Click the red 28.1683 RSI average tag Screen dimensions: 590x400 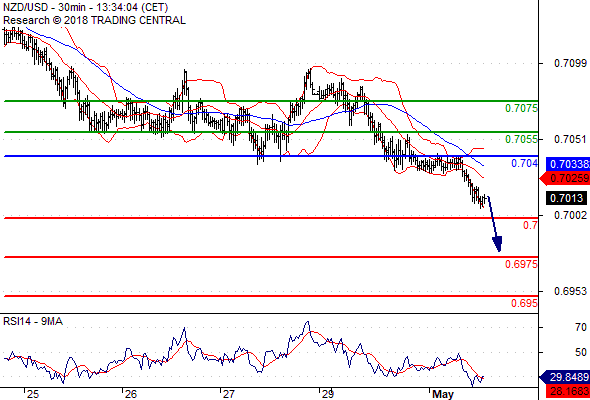point(567,392)
